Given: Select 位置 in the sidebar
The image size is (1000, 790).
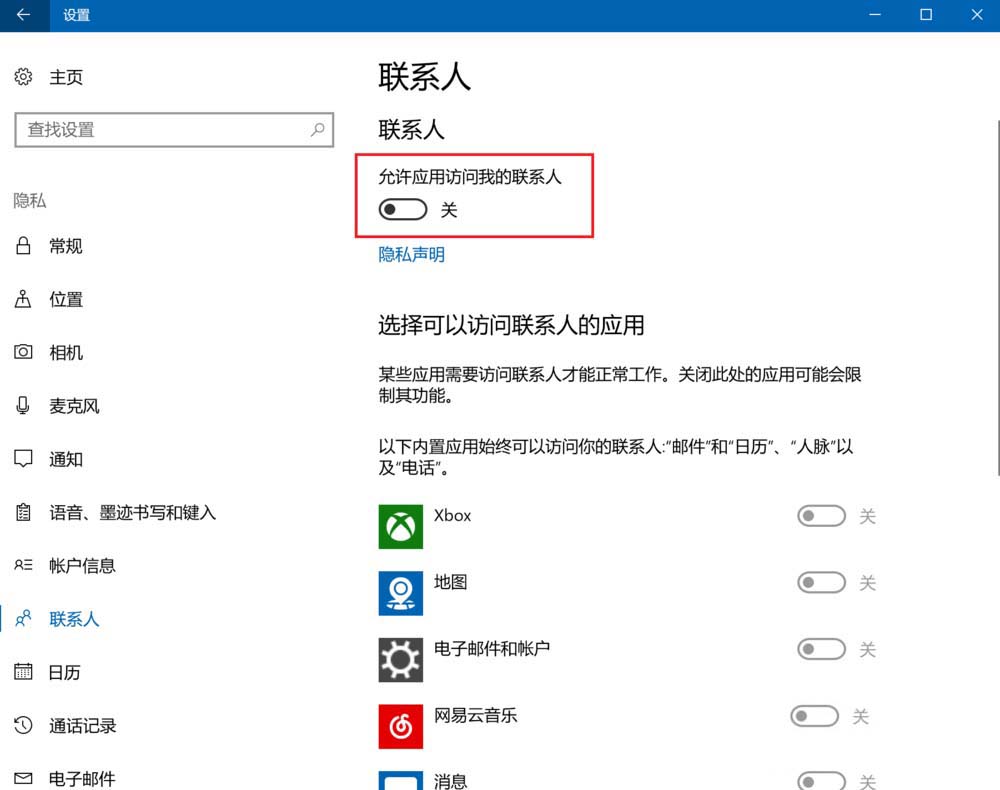Looking at the screenshot, I should tap(65, 300).
